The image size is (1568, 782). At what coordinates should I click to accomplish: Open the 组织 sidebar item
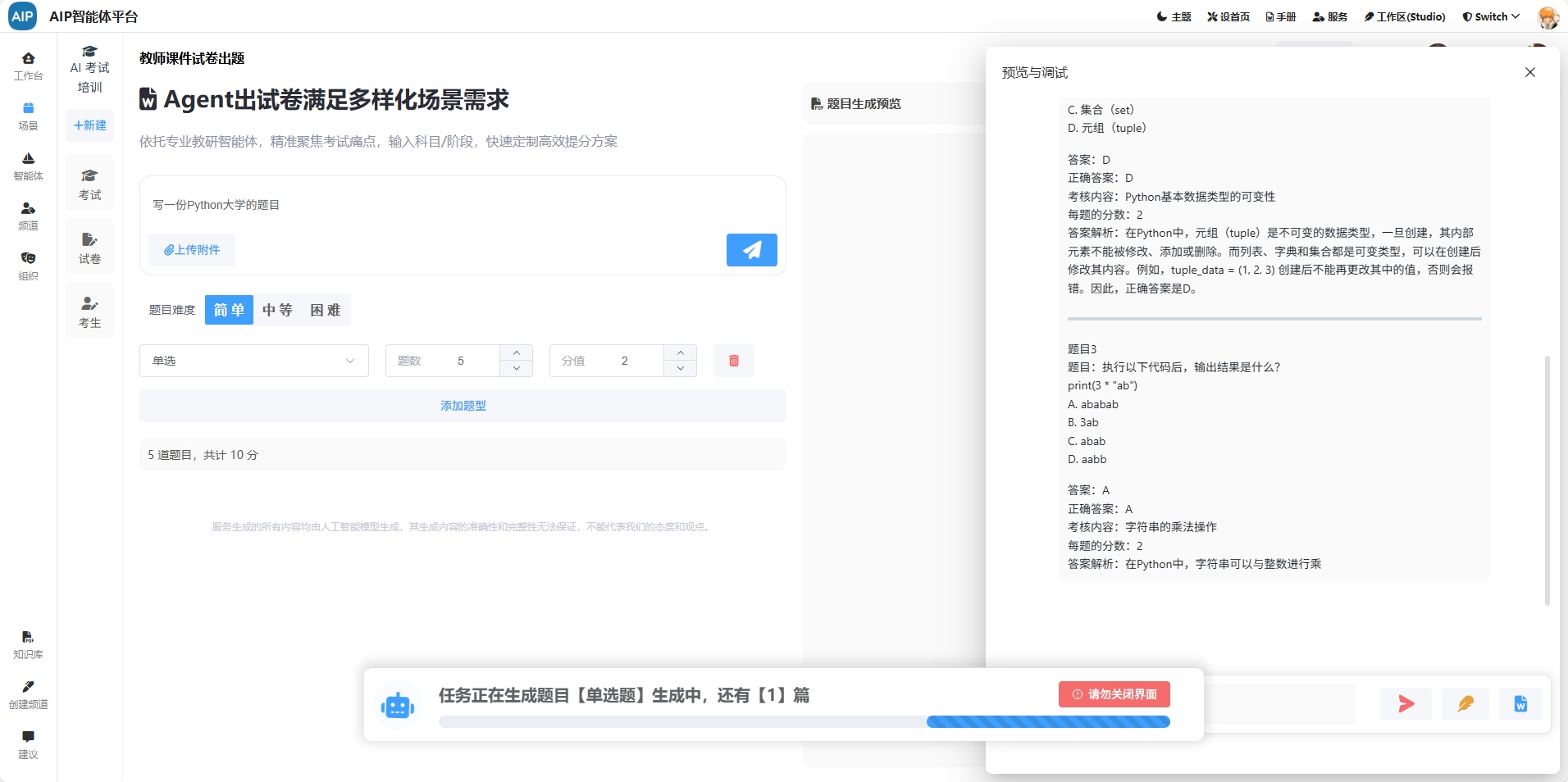(29, 266)
